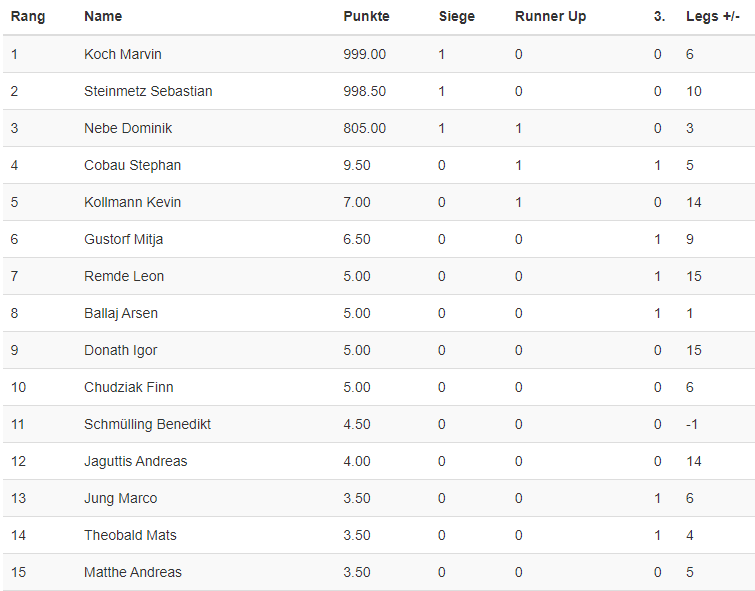Click the Remde Leon row name
Viewport: 755px width, 591px height.
(124, 276)
